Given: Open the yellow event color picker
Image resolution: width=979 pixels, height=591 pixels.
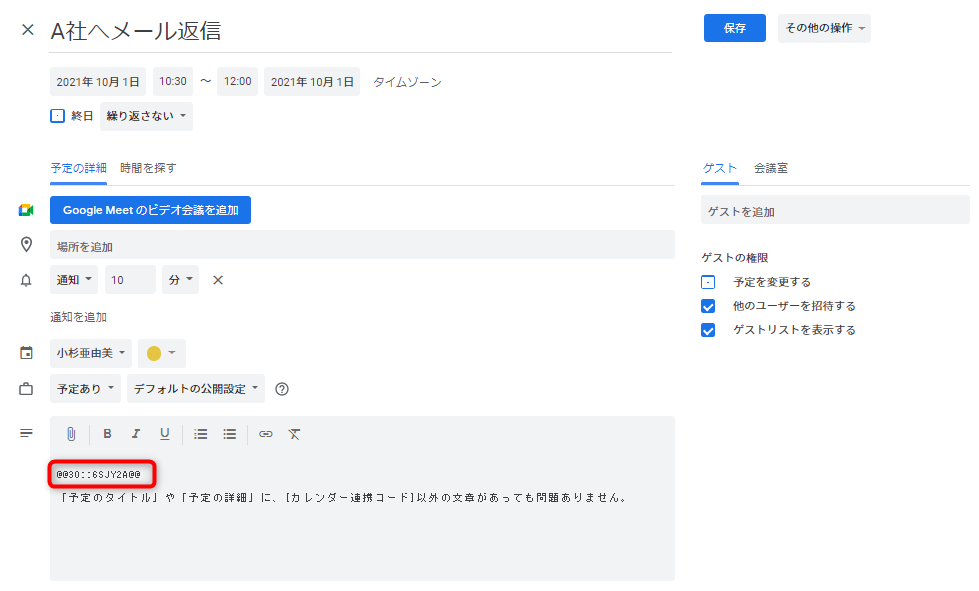Looking at the screenshot, I should tap(162, 353).
